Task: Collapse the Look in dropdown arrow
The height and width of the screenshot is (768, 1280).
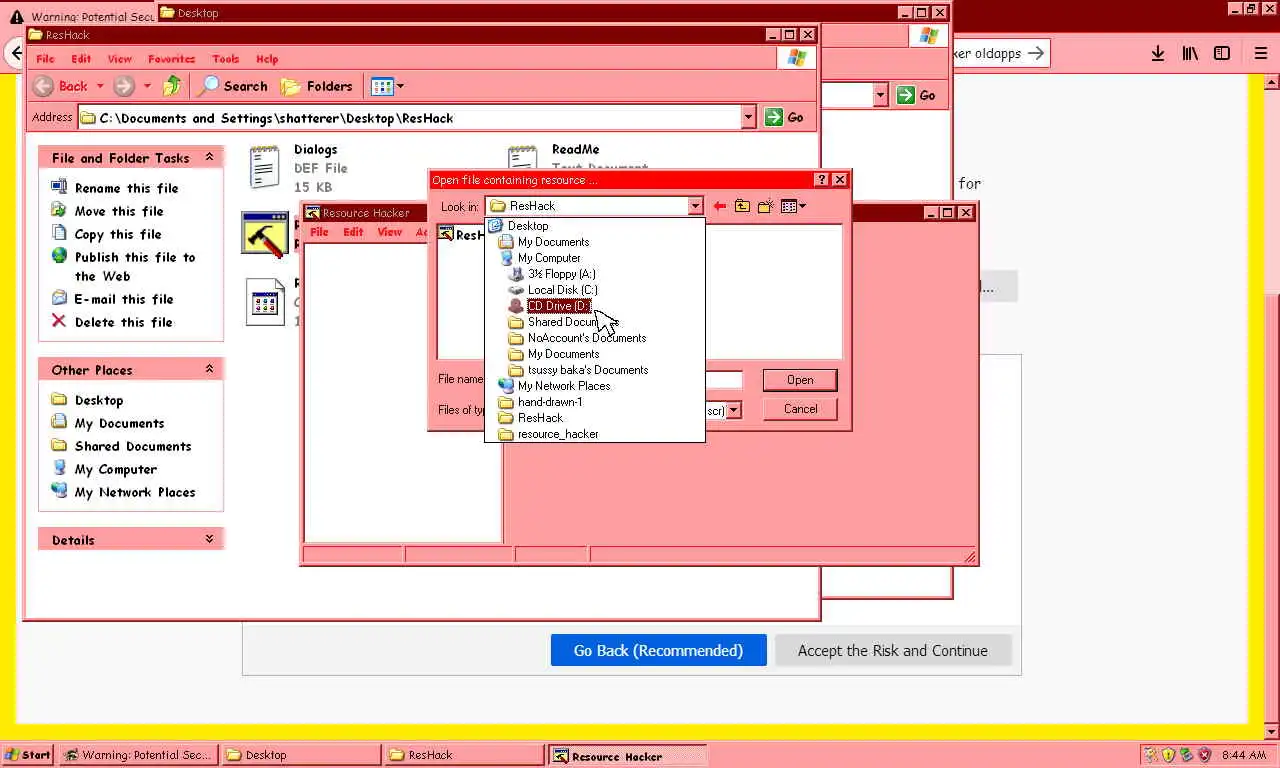Action: click(x=695, y=206)
